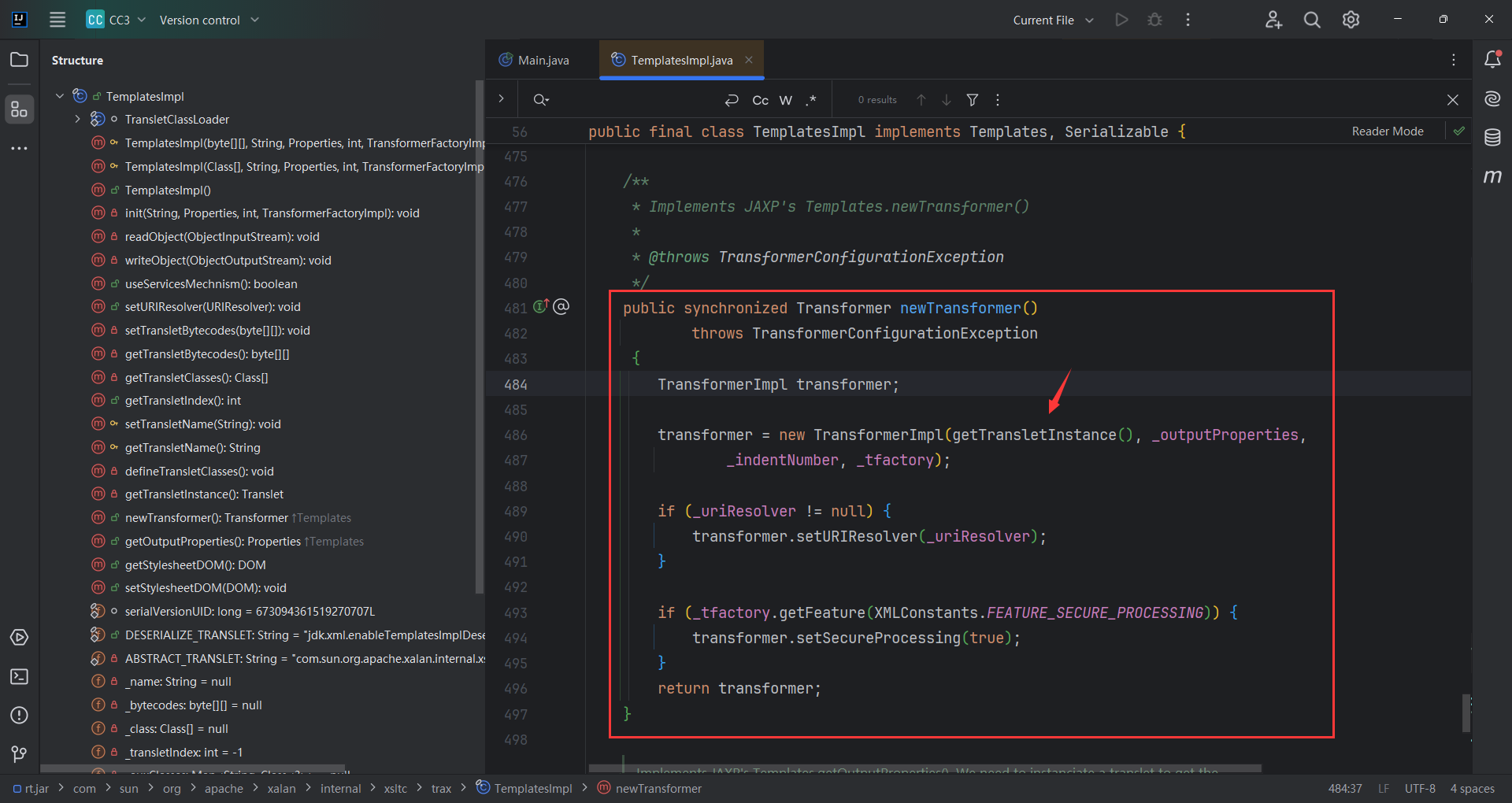Open the Terminal tool window
1512x803 pixels.
click(20, 676)
